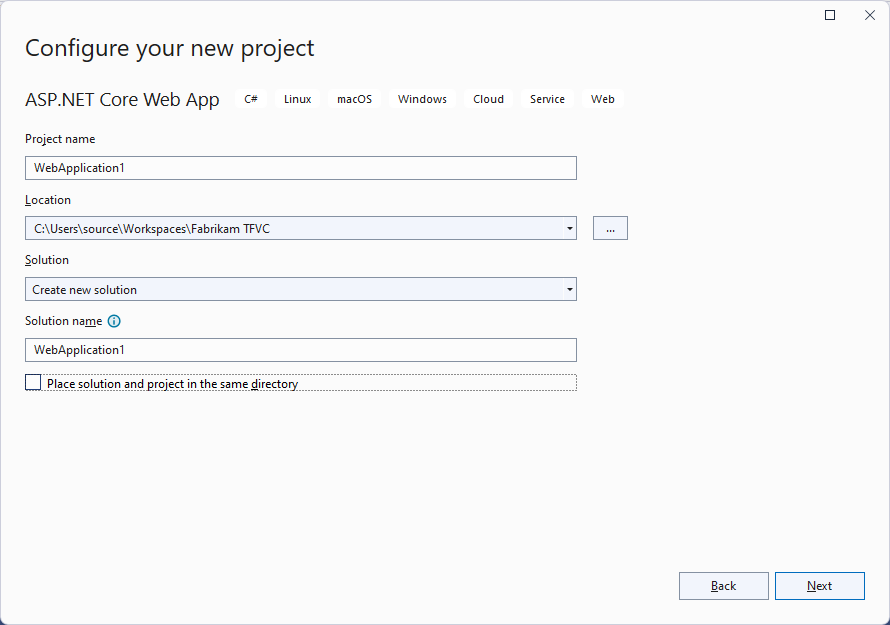This screenshot has height=625, width=890.
Task: Expand the Location path history list
Action: pyautogui.click(x=569, y=227)
